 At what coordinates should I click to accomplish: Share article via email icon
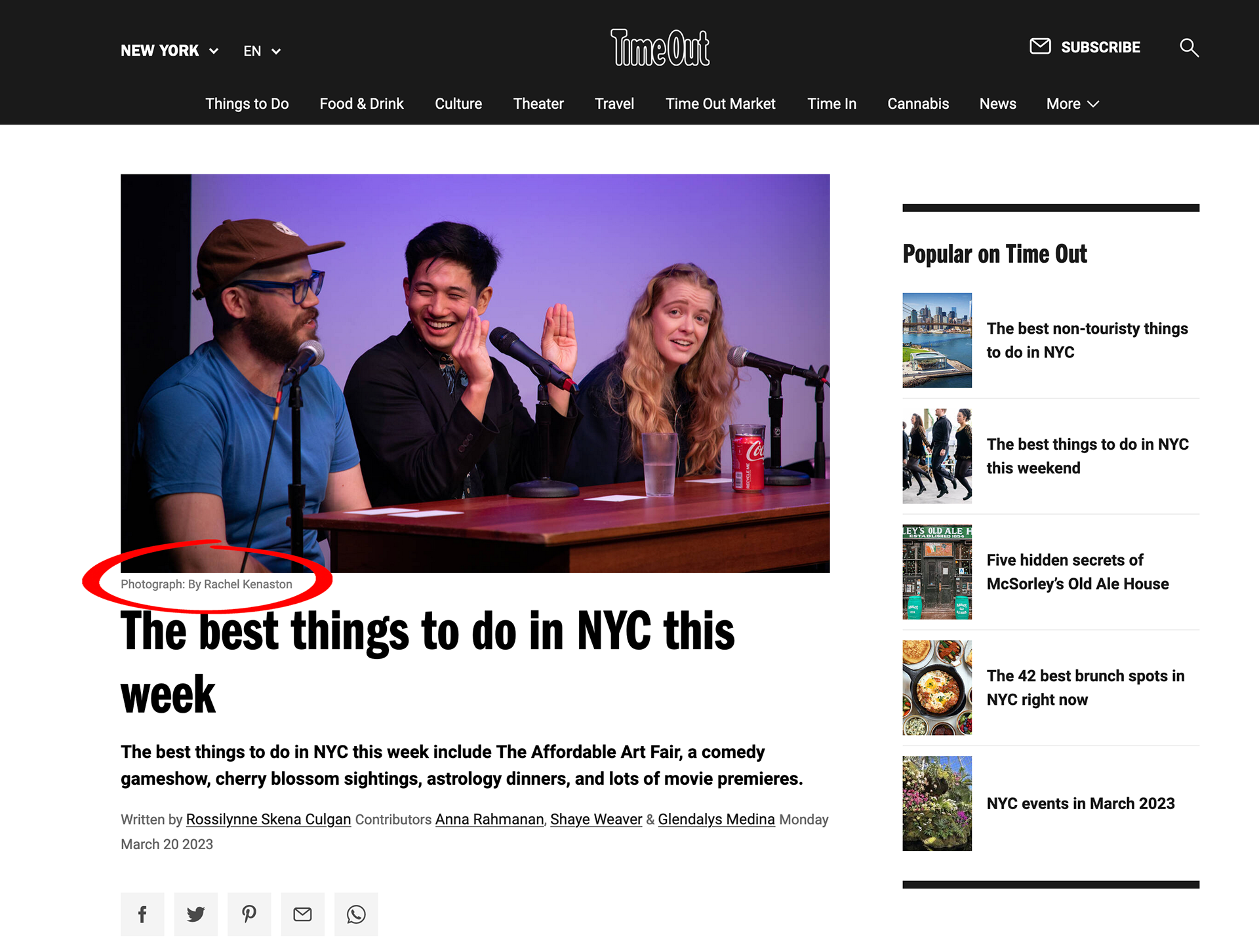(302, 914)
